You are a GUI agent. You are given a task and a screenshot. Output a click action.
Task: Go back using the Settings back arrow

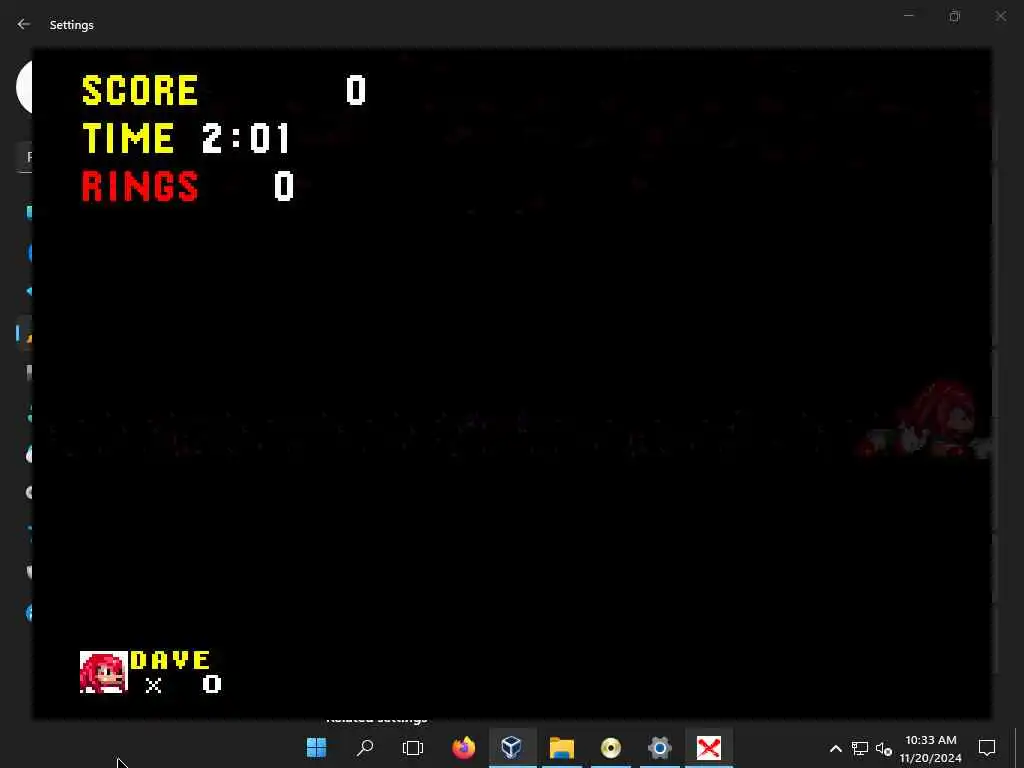pos(24,24)
